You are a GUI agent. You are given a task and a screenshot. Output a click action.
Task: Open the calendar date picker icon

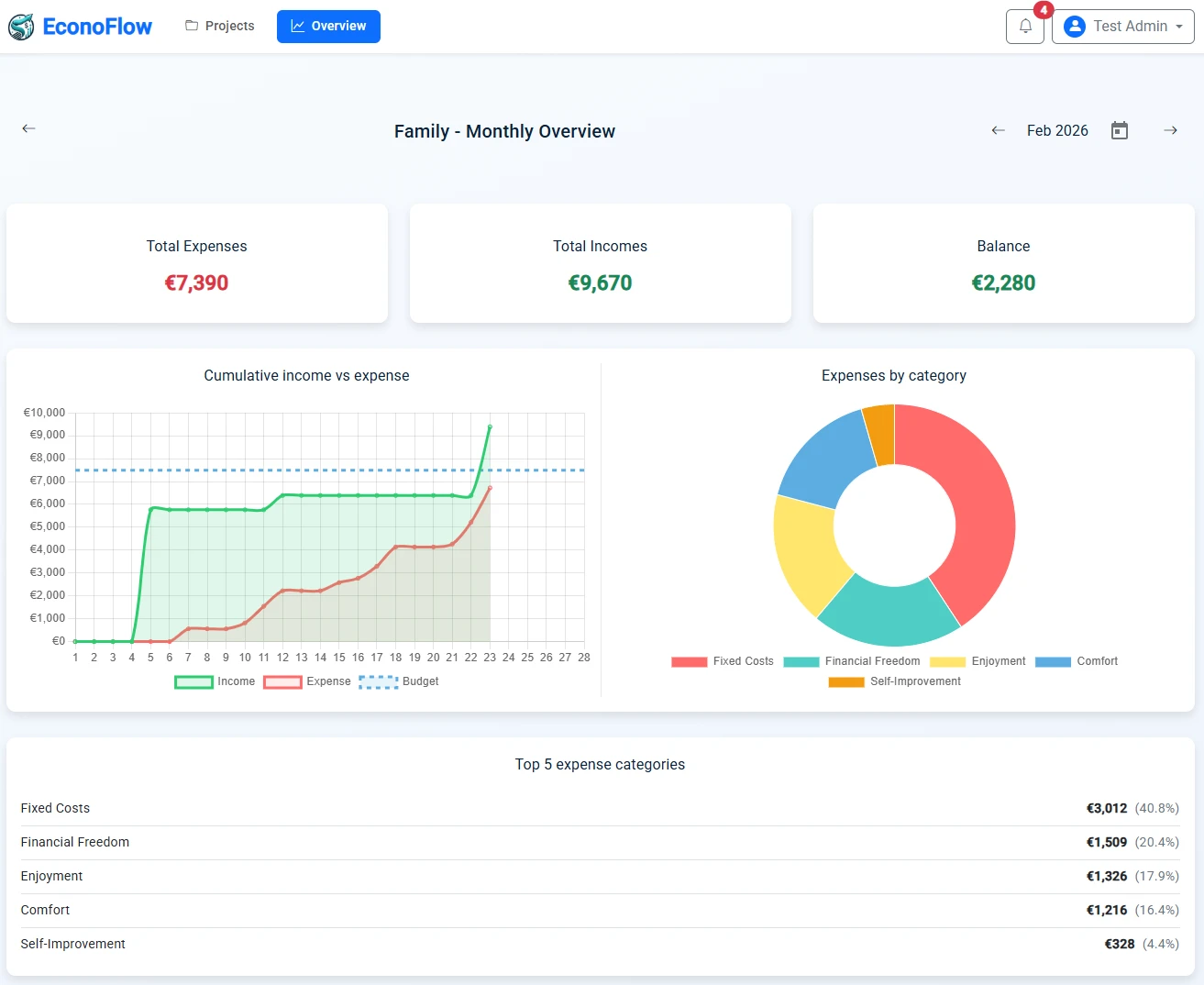(x=1119, y=130)
